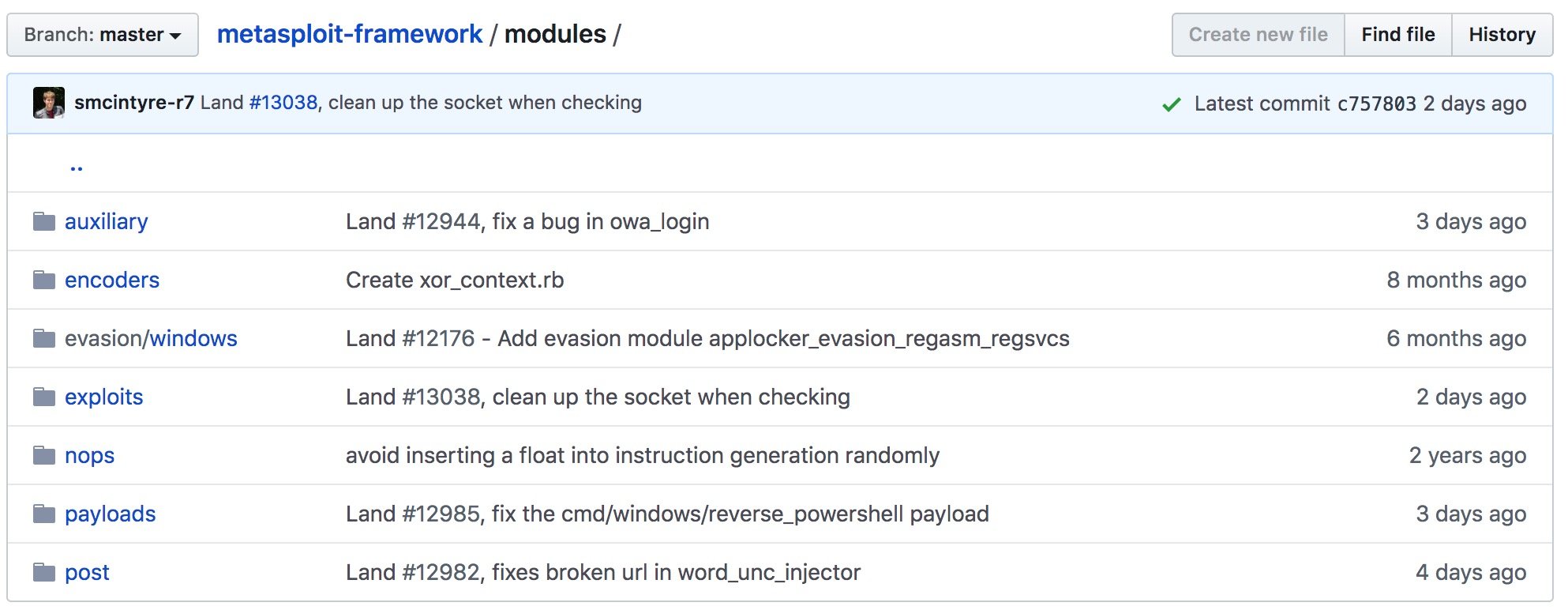The image size is (1568, 610).
Task: Click the auxiliary folder icon
Action: pos(44,221)
